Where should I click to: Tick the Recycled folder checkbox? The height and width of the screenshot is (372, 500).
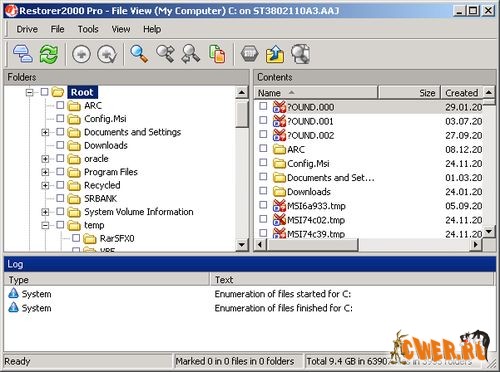[60, 185]
